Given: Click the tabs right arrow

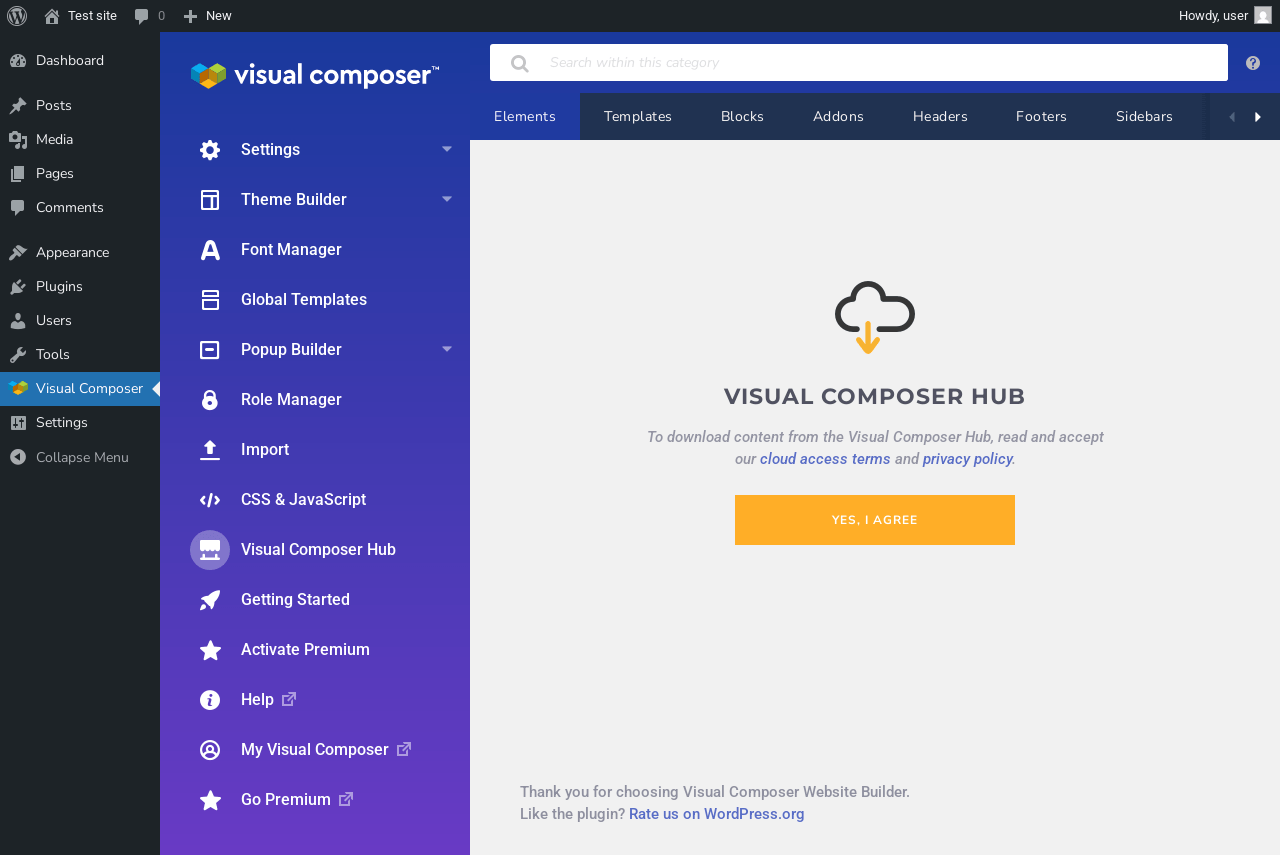Looking at the screenshot, I should pos(1258,117).
